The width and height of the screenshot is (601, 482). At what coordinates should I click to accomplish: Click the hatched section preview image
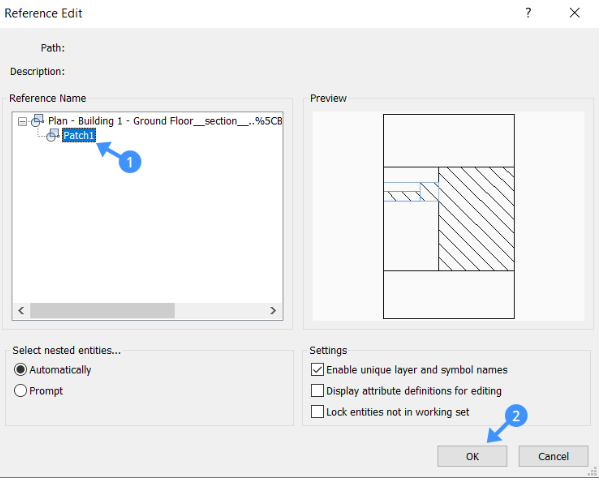point(449,216)
